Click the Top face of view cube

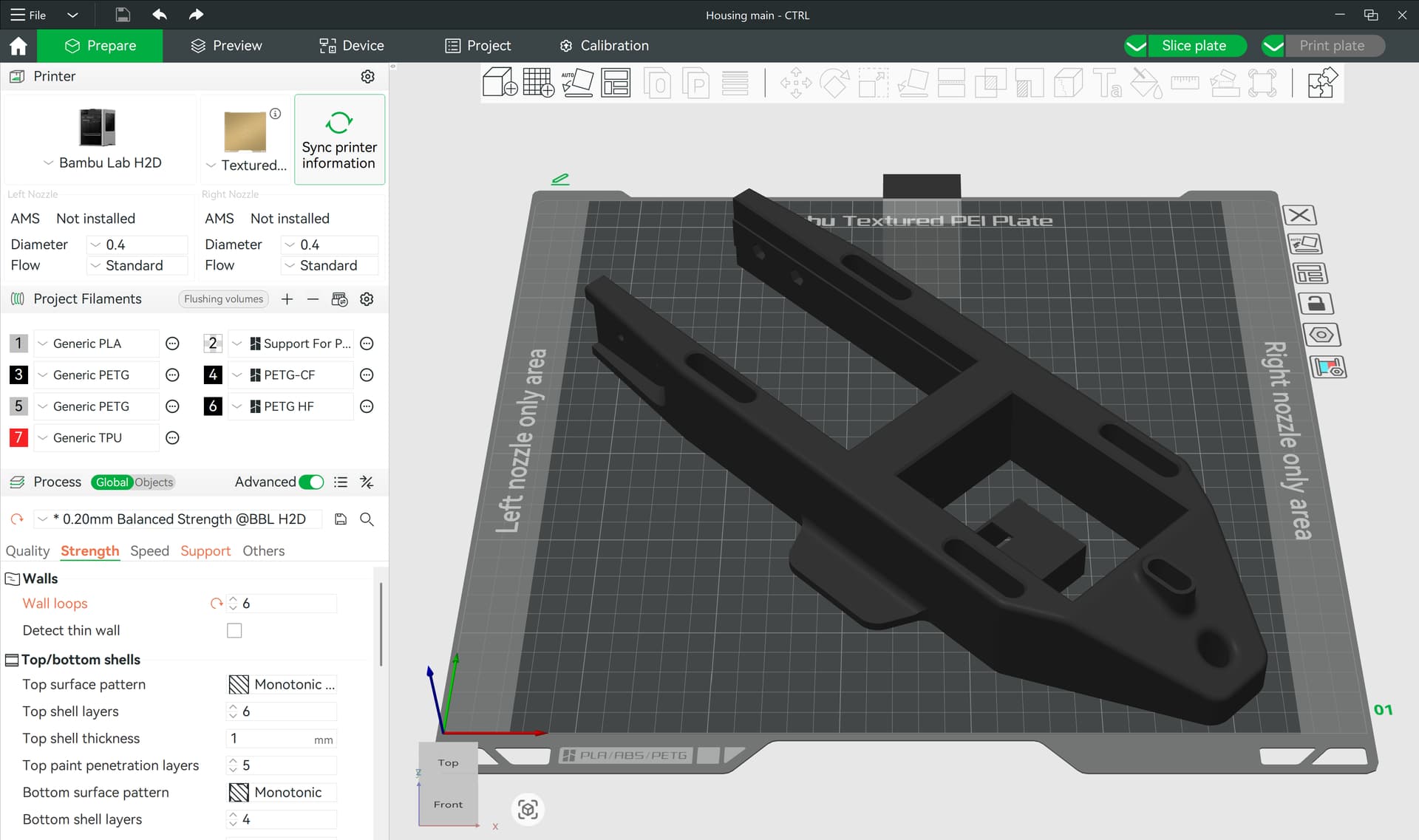coord(448,763)
